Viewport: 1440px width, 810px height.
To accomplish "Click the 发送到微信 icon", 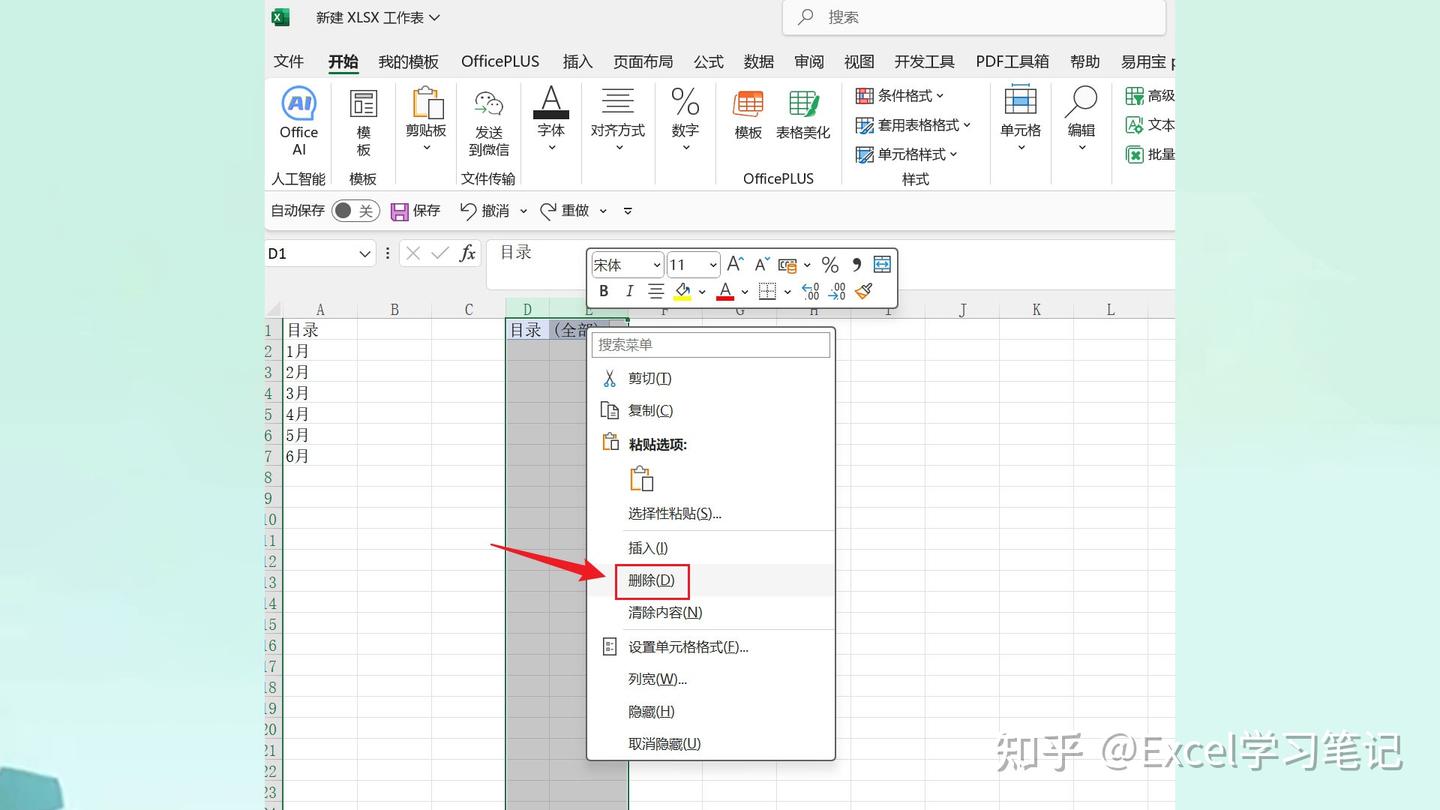I will [x=487, y=110].
